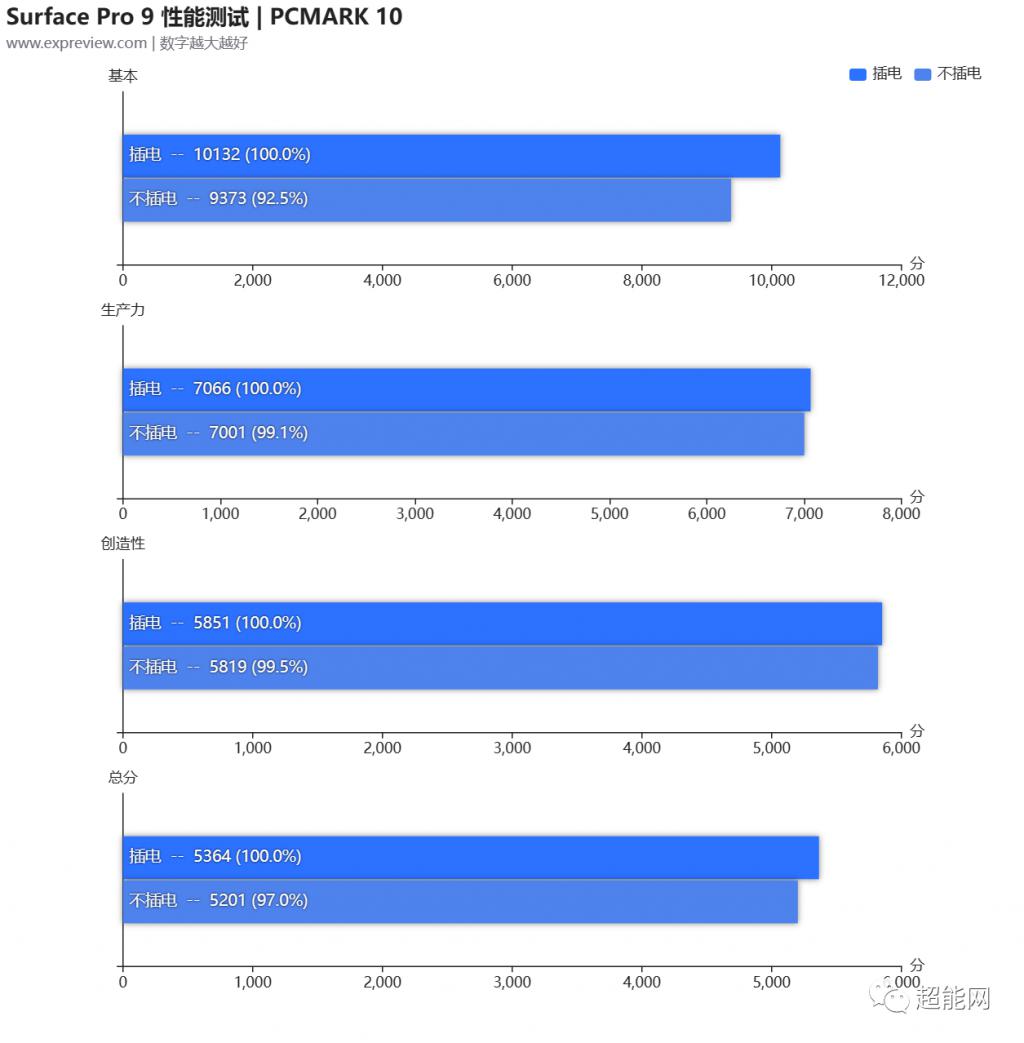
Task: Click the 生产力 chart heading
Action: click(x=122, y=310)
